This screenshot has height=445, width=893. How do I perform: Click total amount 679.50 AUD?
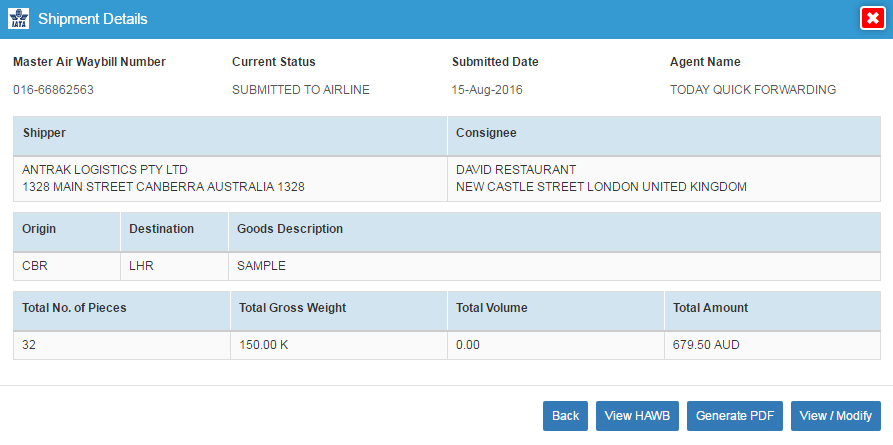[706, 345]
